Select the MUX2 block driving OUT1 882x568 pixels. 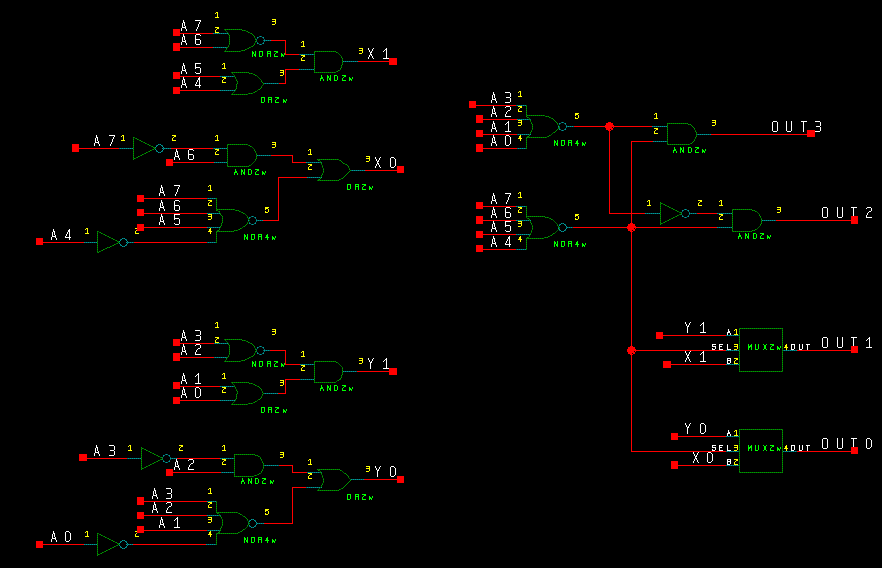[x=761, y=350]
